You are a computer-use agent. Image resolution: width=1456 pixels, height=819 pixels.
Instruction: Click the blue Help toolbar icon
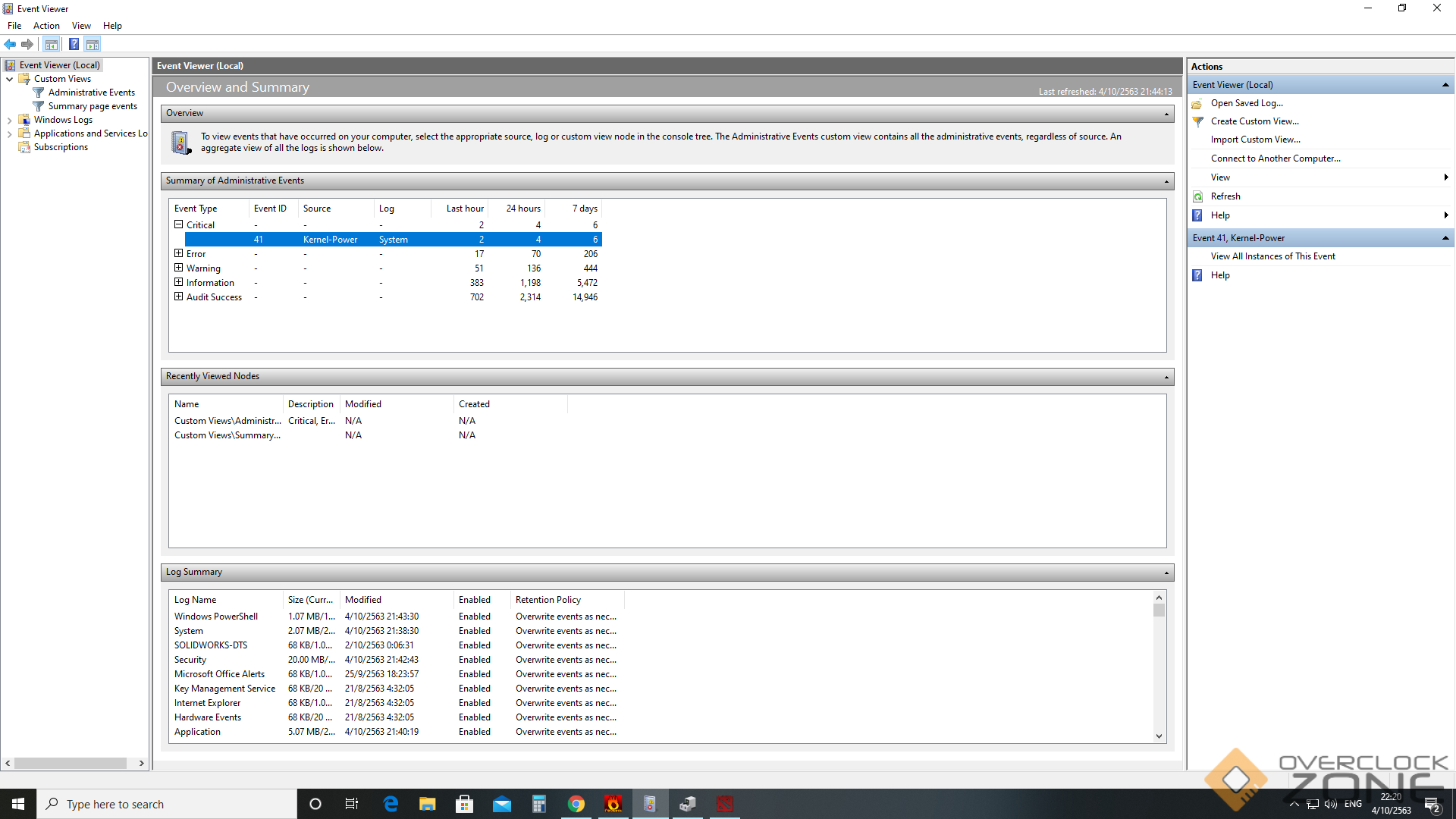pos(74,44)
